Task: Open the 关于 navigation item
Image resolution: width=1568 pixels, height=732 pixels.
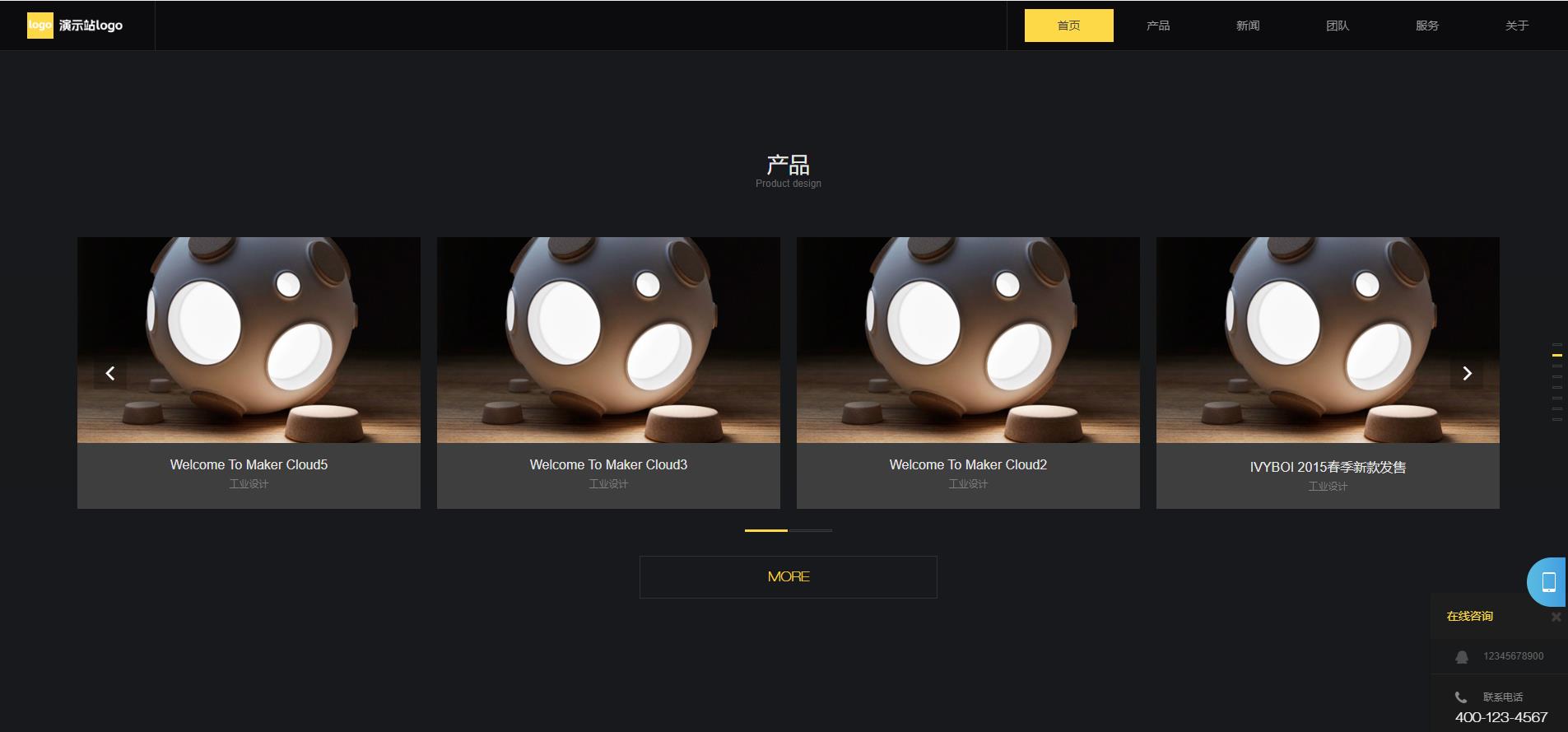Action: pos(1517,26)
